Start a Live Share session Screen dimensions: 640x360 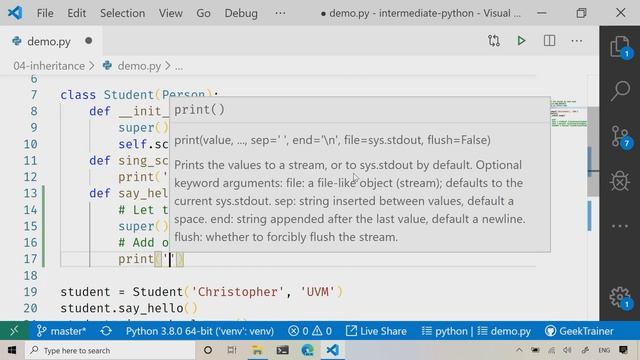tap(376, 331)
